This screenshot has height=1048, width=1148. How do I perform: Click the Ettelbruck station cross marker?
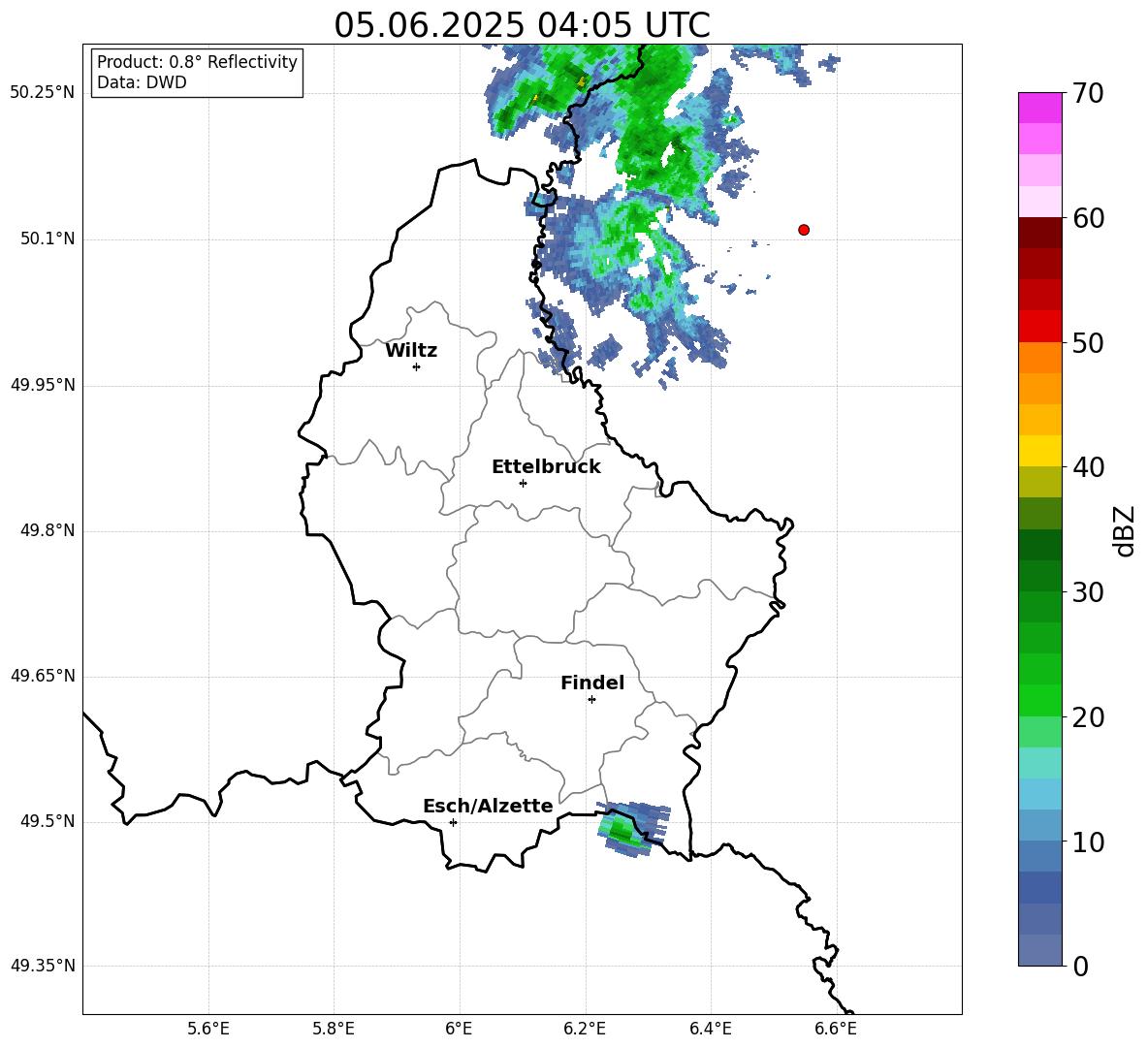tap(523, 483)
